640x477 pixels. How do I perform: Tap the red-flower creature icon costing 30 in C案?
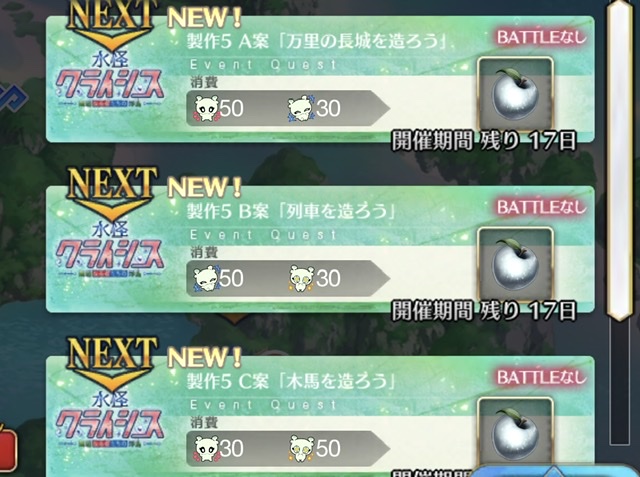pos(206,448)
